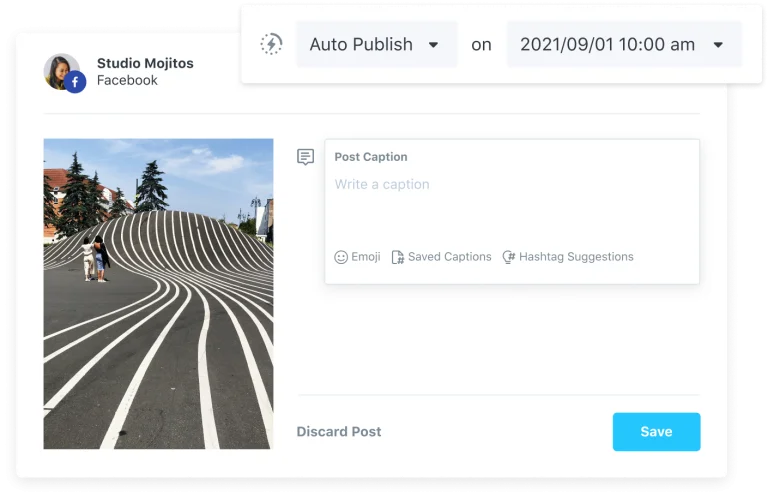768x497 pixels.
Task: Focus the Write a caption text field
Action: (510, 200)
